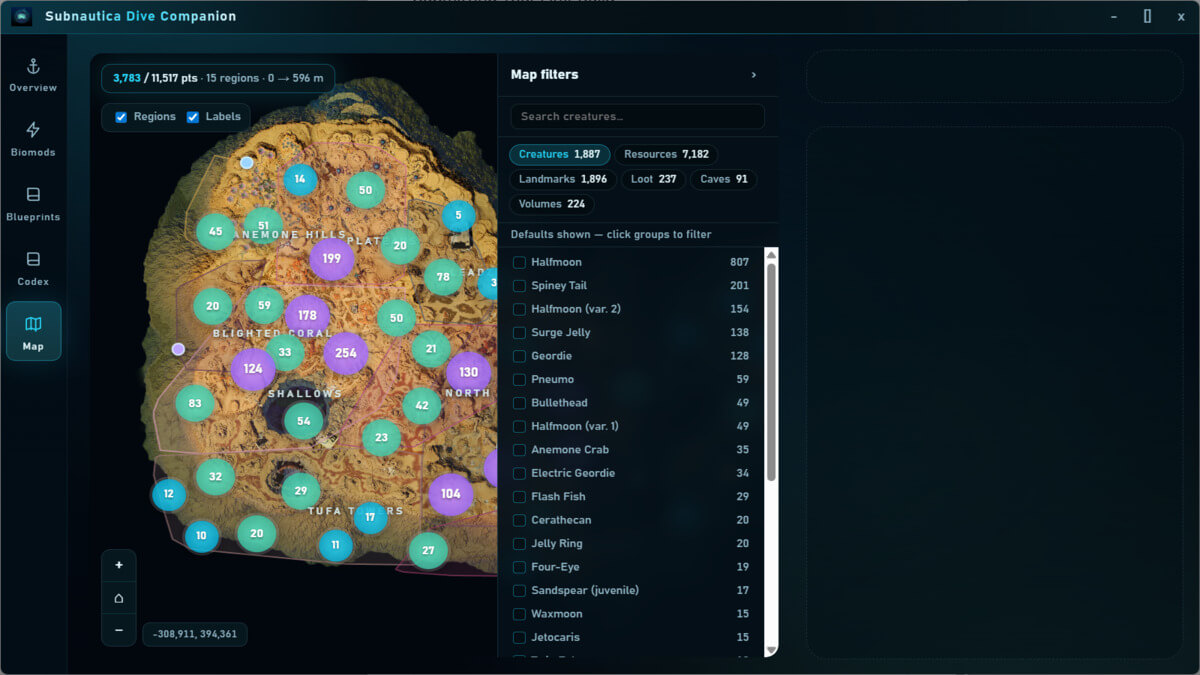Toggle the Regions checkbox

121,117
